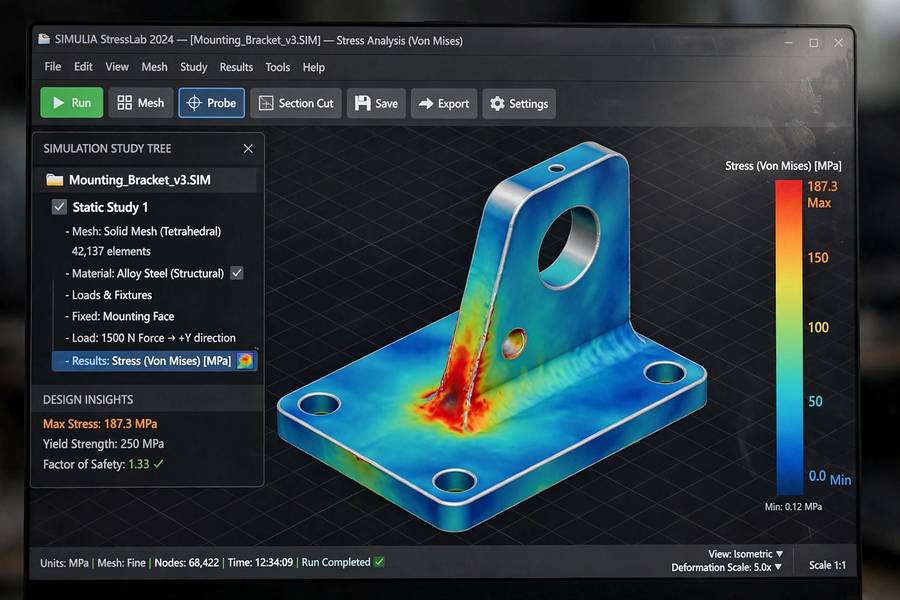The height and width of the screenshot is (600, 900).
Task: Open the Results menu
Action: coord(236,67)
